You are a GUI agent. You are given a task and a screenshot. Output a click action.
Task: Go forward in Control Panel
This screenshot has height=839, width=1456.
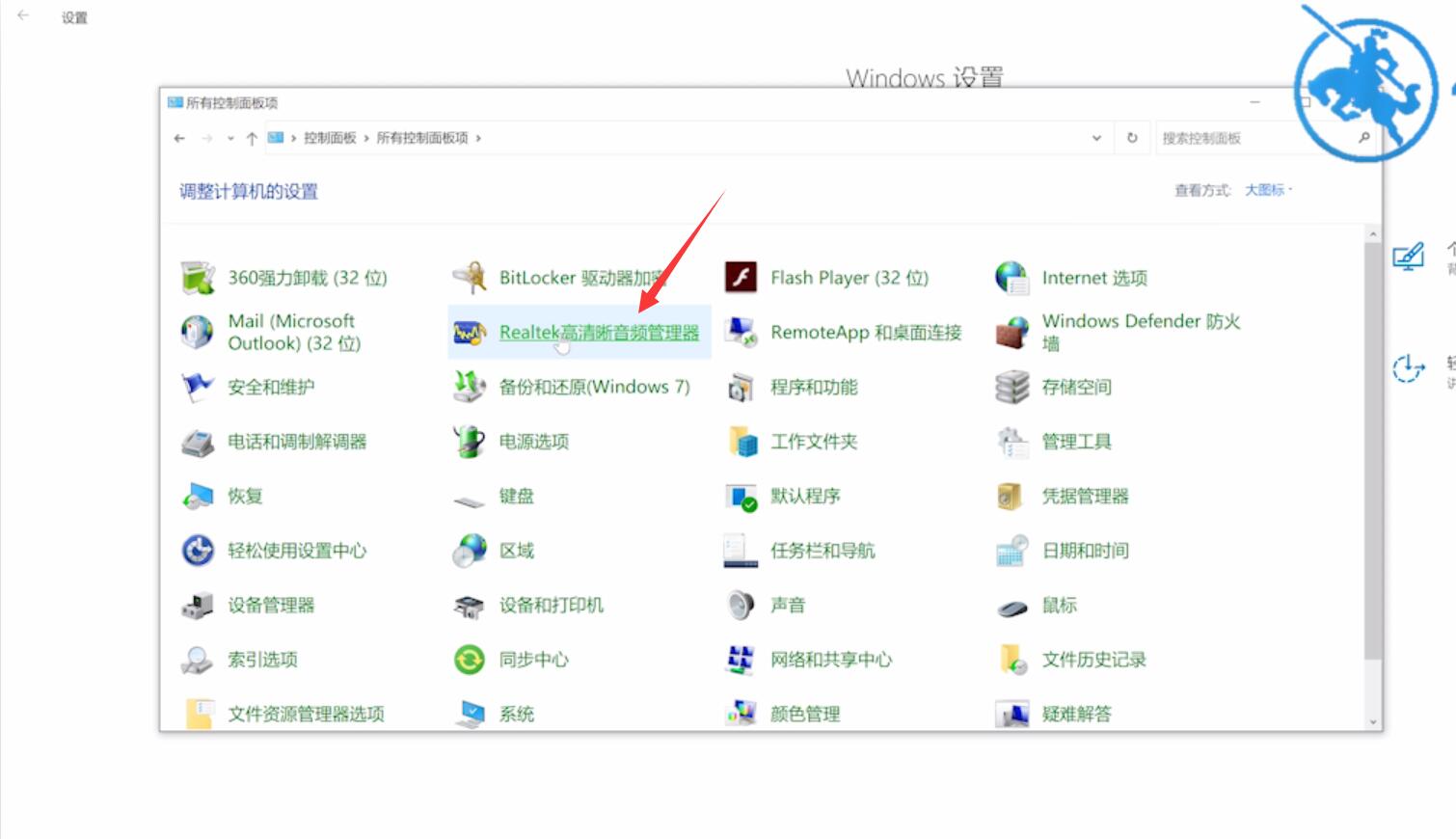pyautogui.click(x=206, y=138)
